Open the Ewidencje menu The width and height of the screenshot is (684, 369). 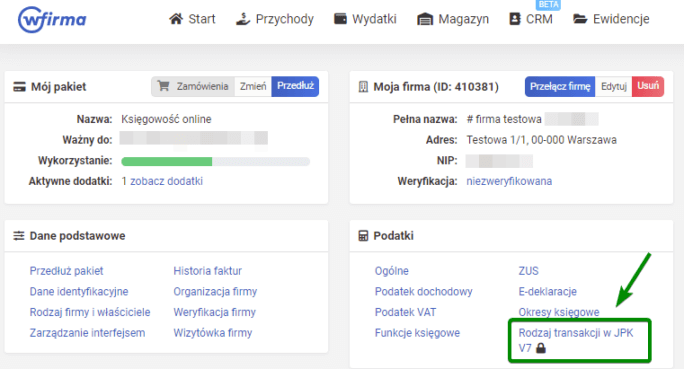tap(611, 19)
